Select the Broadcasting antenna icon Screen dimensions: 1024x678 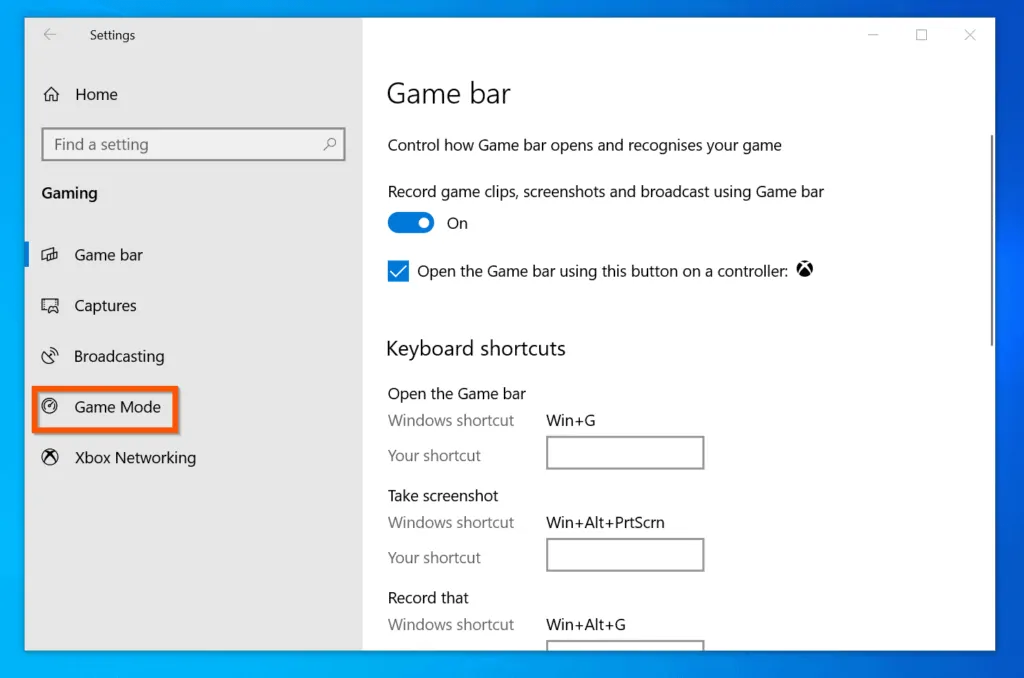point(49,356)
